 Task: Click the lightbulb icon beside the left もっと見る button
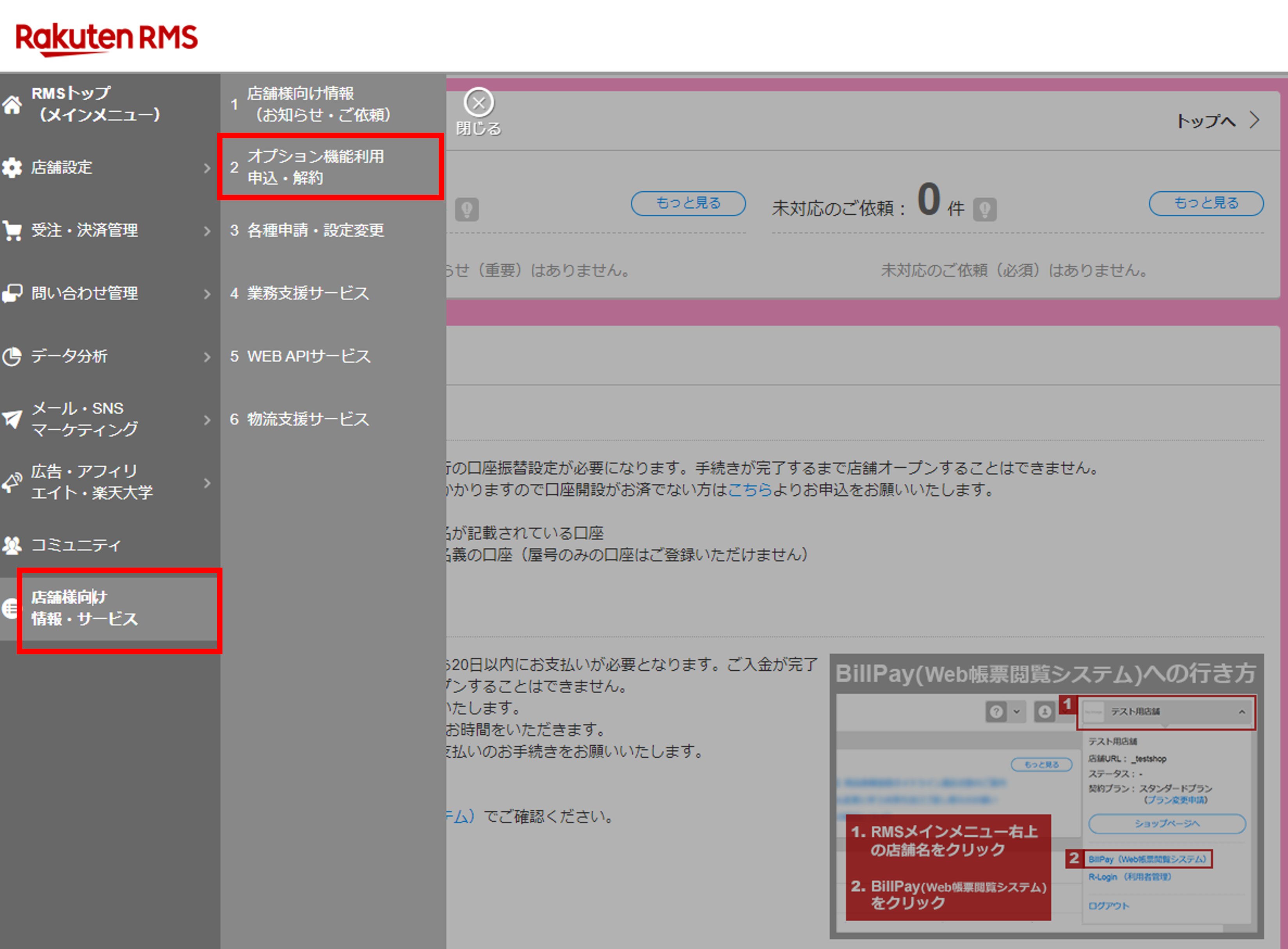(466, 209)
